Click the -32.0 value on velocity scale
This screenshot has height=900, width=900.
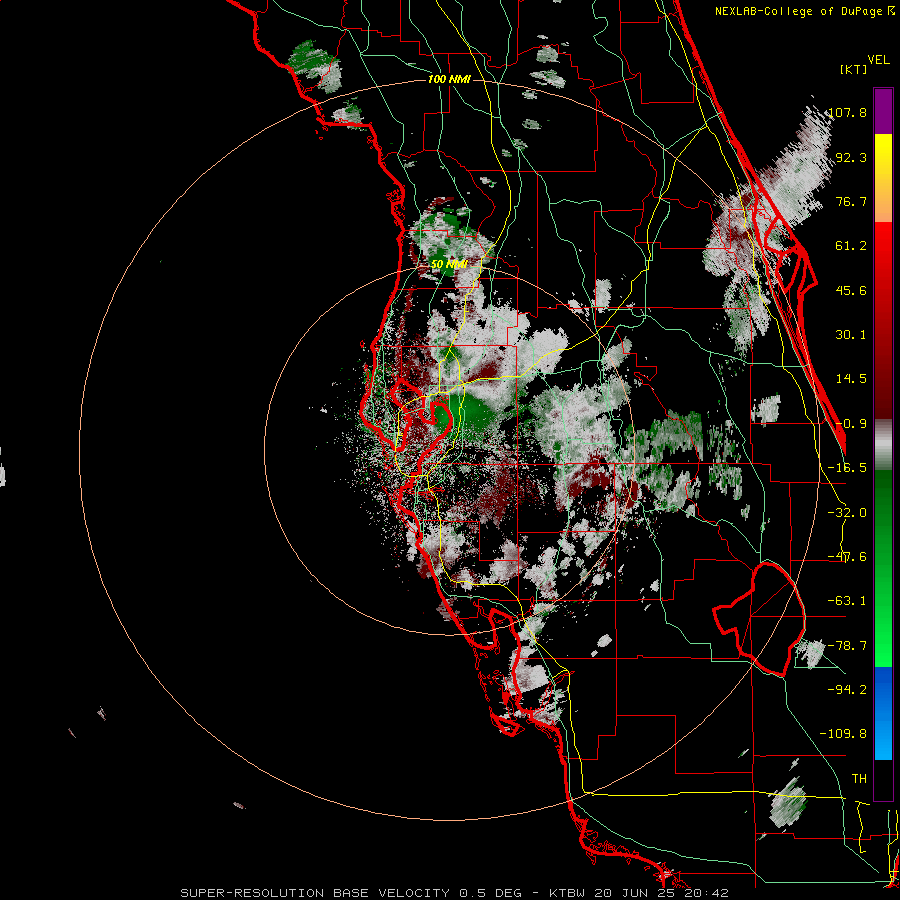[848, 513]
